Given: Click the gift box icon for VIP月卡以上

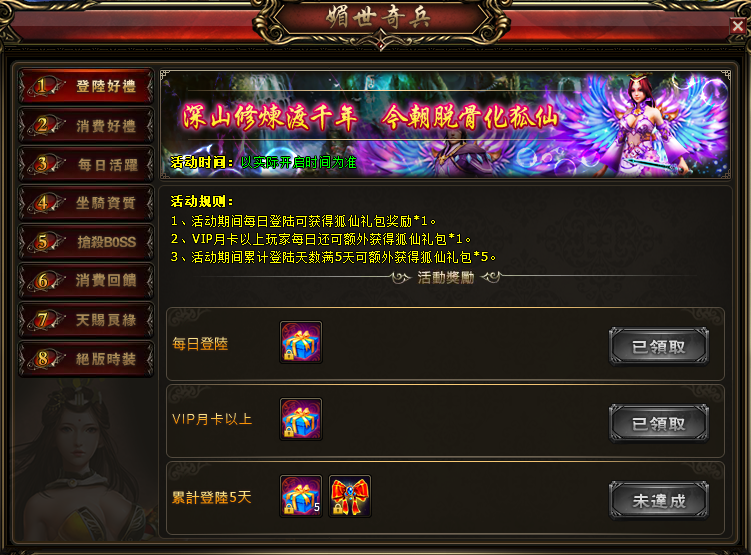Looking at the screenshot, I should tap(301, 419).
